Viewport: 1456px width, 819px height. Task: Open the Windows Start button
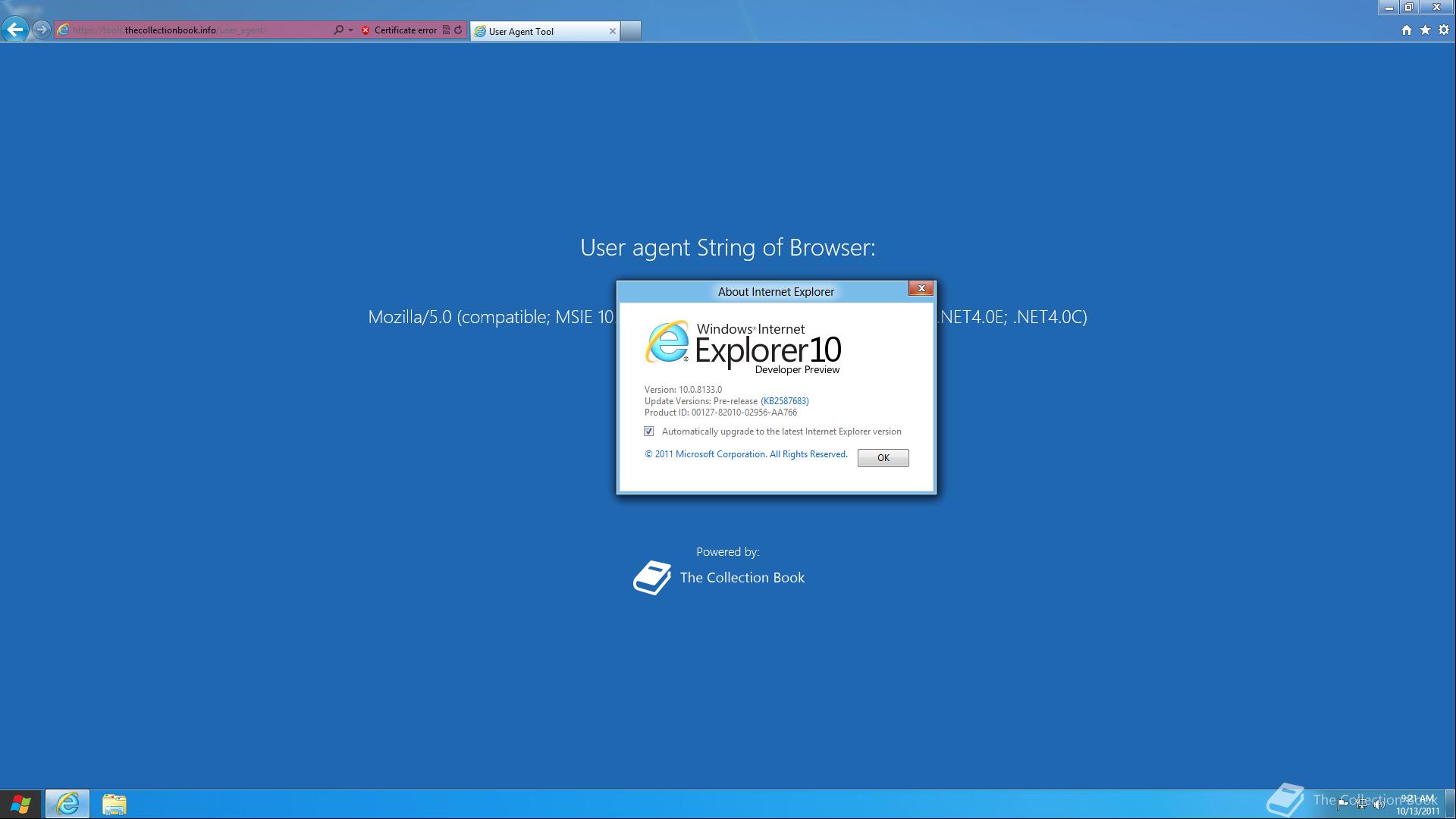click(x=20, y=804)
